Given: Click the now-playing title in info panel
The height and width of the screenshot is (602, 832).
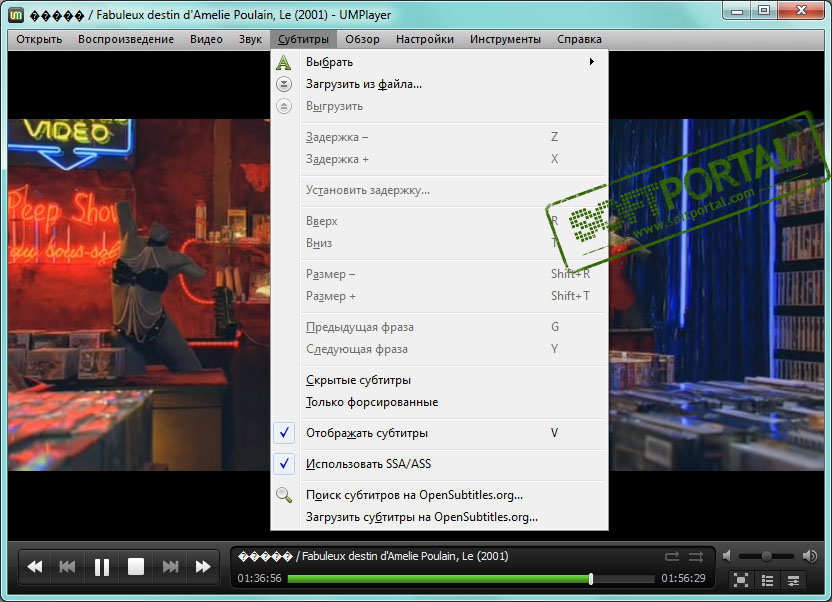Looking at the screenshot, I should pos(373,556).
